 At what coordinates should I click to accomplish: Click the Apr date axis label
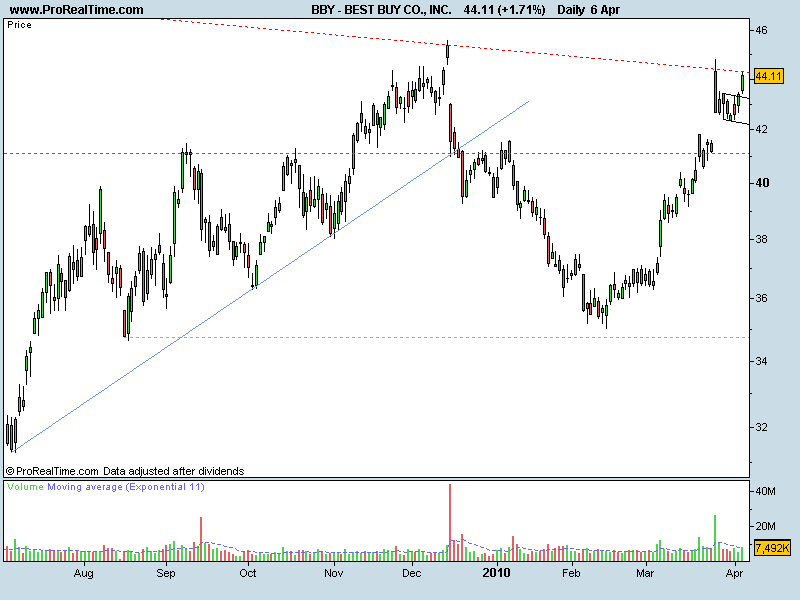pyautogui.click(x=734, y=573)
